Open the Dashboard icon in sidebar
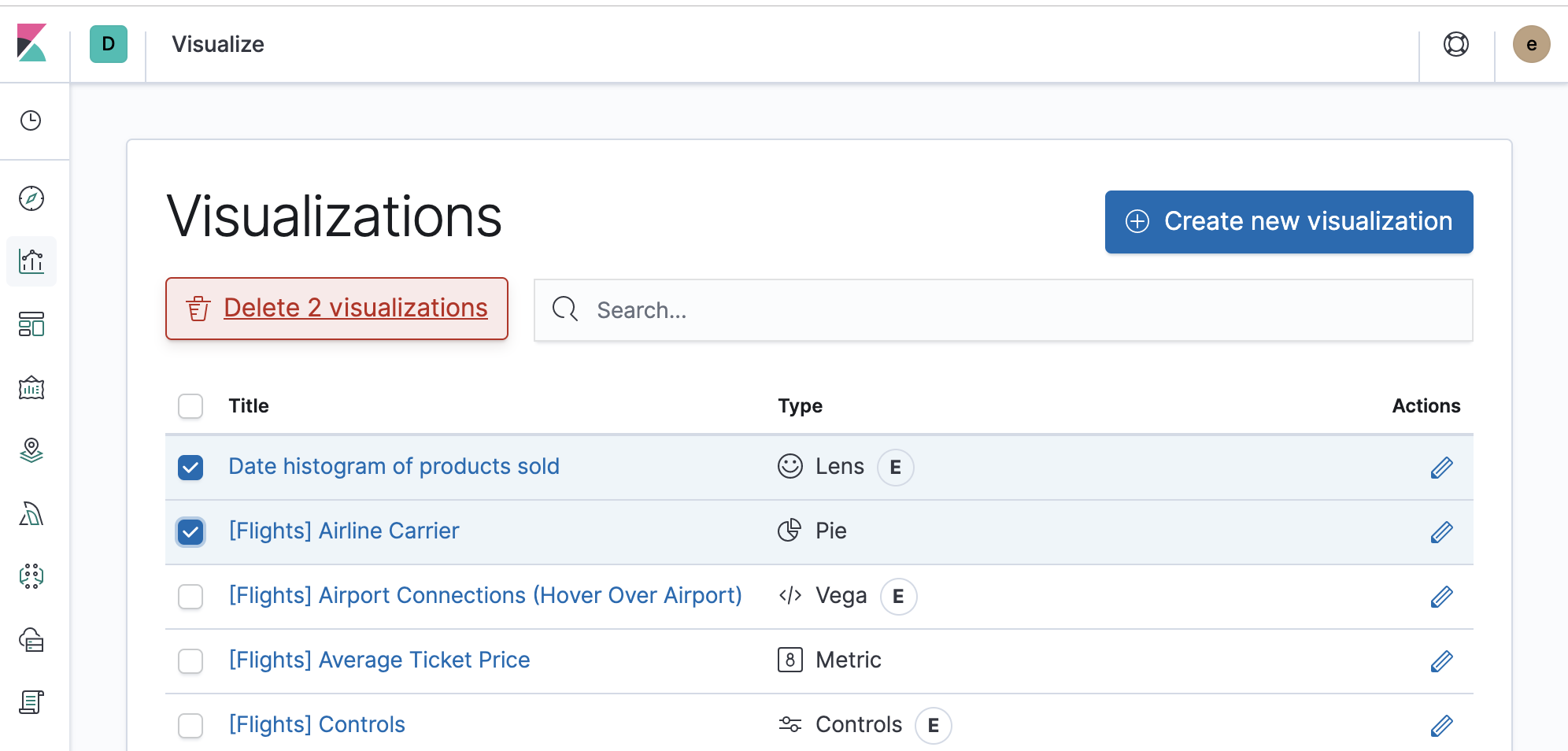This screenshot has width=1568, height=751. (31, 324)
